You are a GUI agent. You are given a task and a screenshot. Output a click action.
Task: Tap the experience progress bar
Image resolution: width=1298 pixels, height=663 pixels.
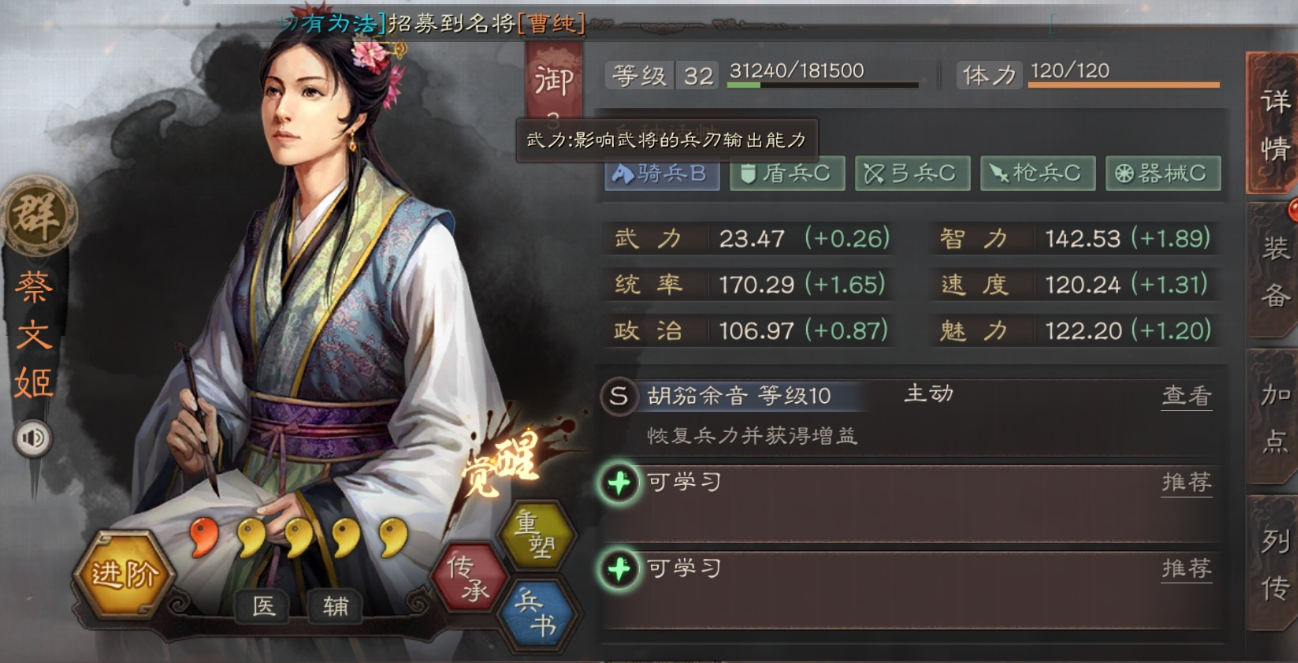pyautogui.click(x=822, y=86)
